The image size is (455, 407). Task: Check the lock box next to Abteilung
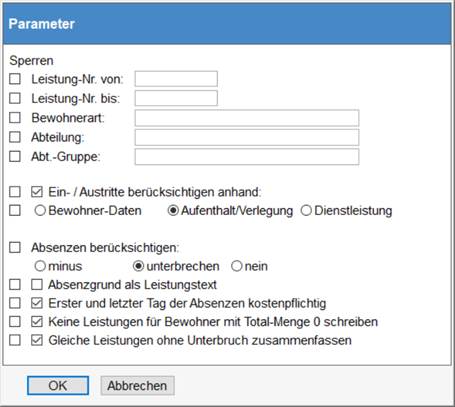point(15,137)
